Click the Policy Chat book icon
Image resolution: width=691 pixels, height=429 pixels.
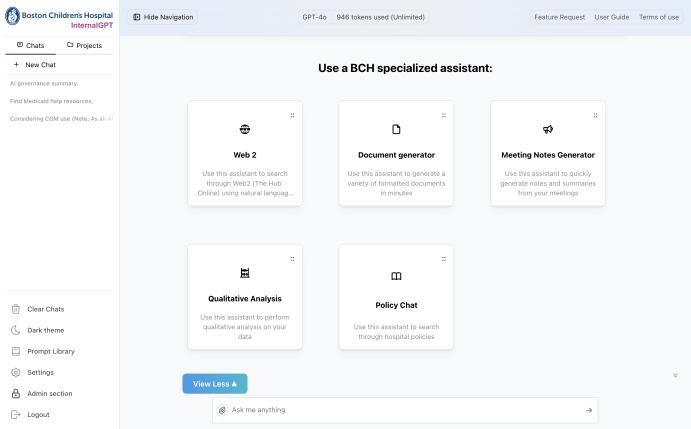point(396,276)
